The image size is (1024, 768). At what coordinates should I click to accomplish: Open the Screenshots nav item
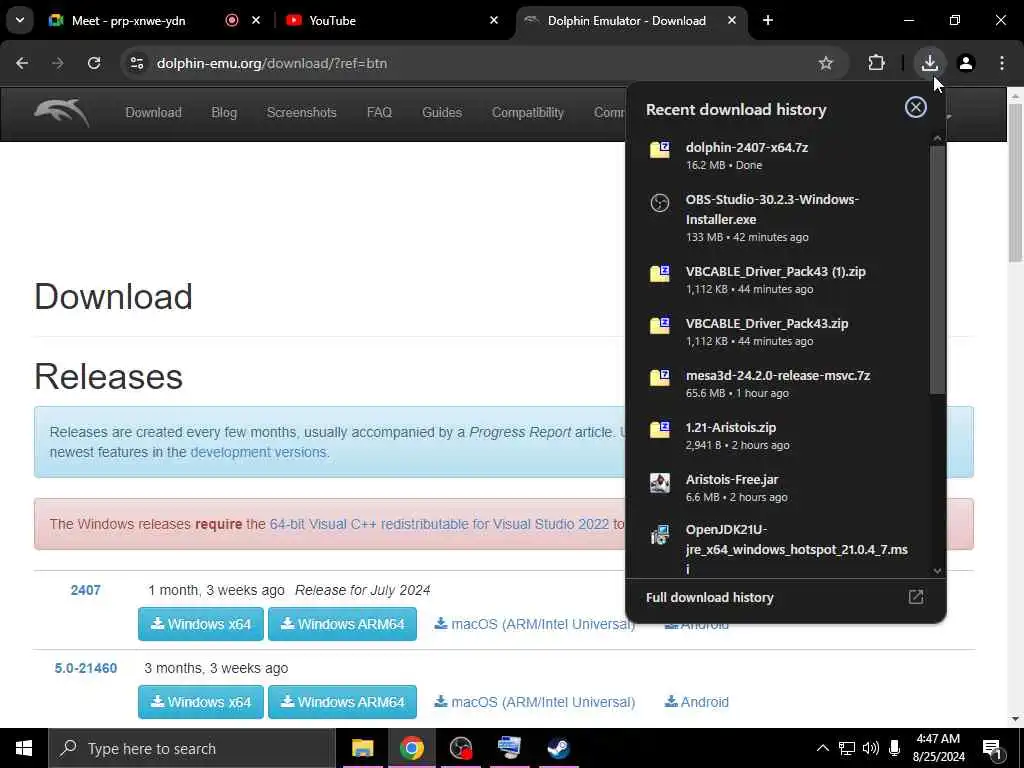302,112
